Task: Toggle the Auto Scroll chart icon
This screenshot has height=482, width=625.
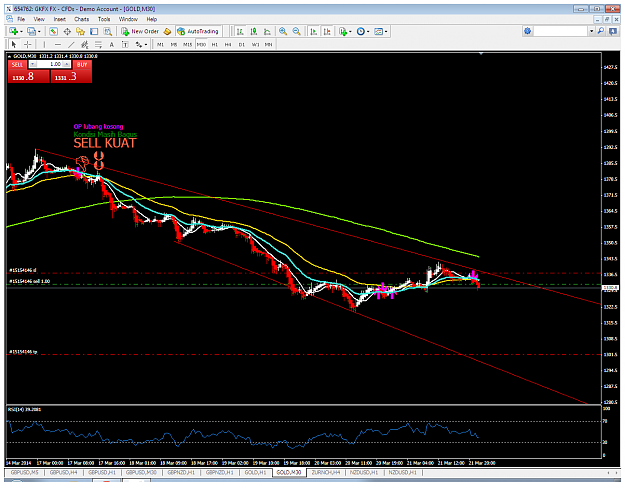Action: coord(314,31)
